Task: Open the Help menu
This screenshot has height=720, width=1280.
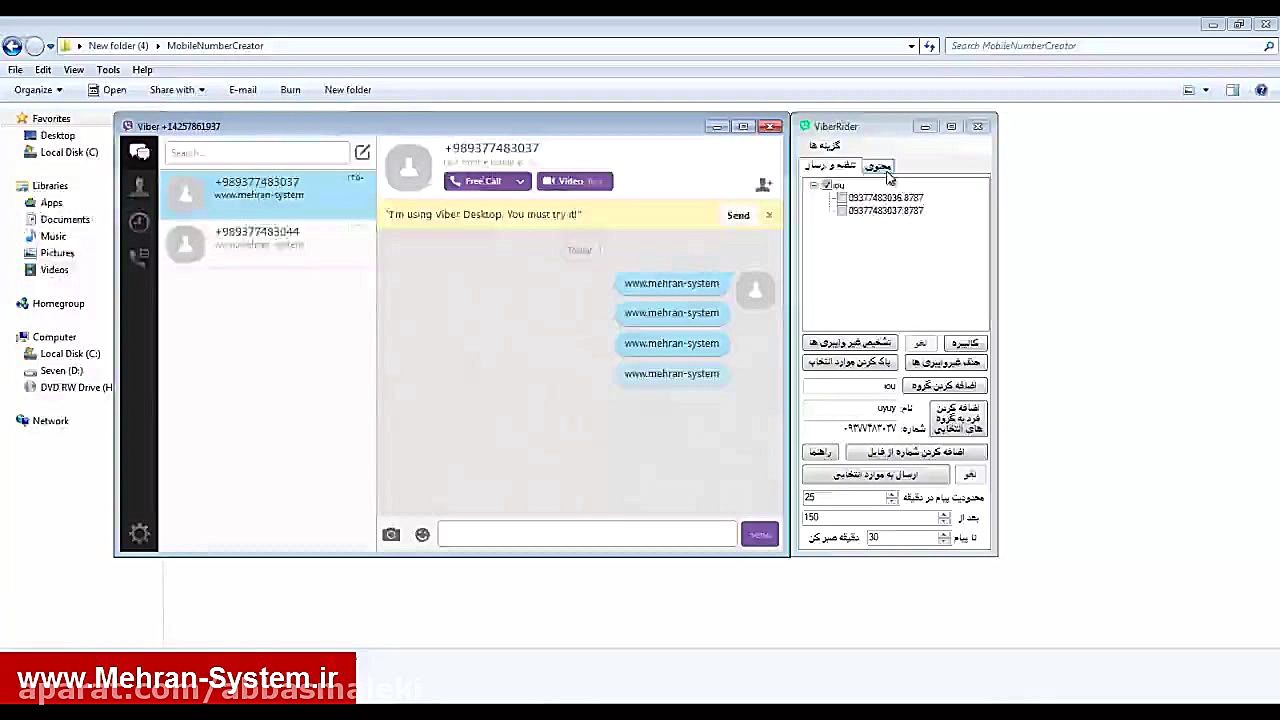Action: pyautogui.click(x=142, y=70)
